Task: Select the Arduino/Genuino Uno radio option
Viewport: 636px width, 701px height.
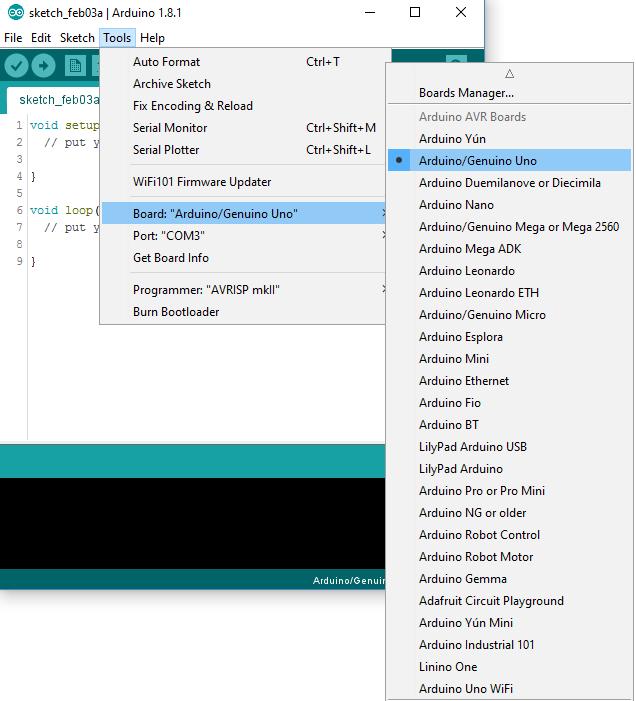Action: (x=509, y=160)
